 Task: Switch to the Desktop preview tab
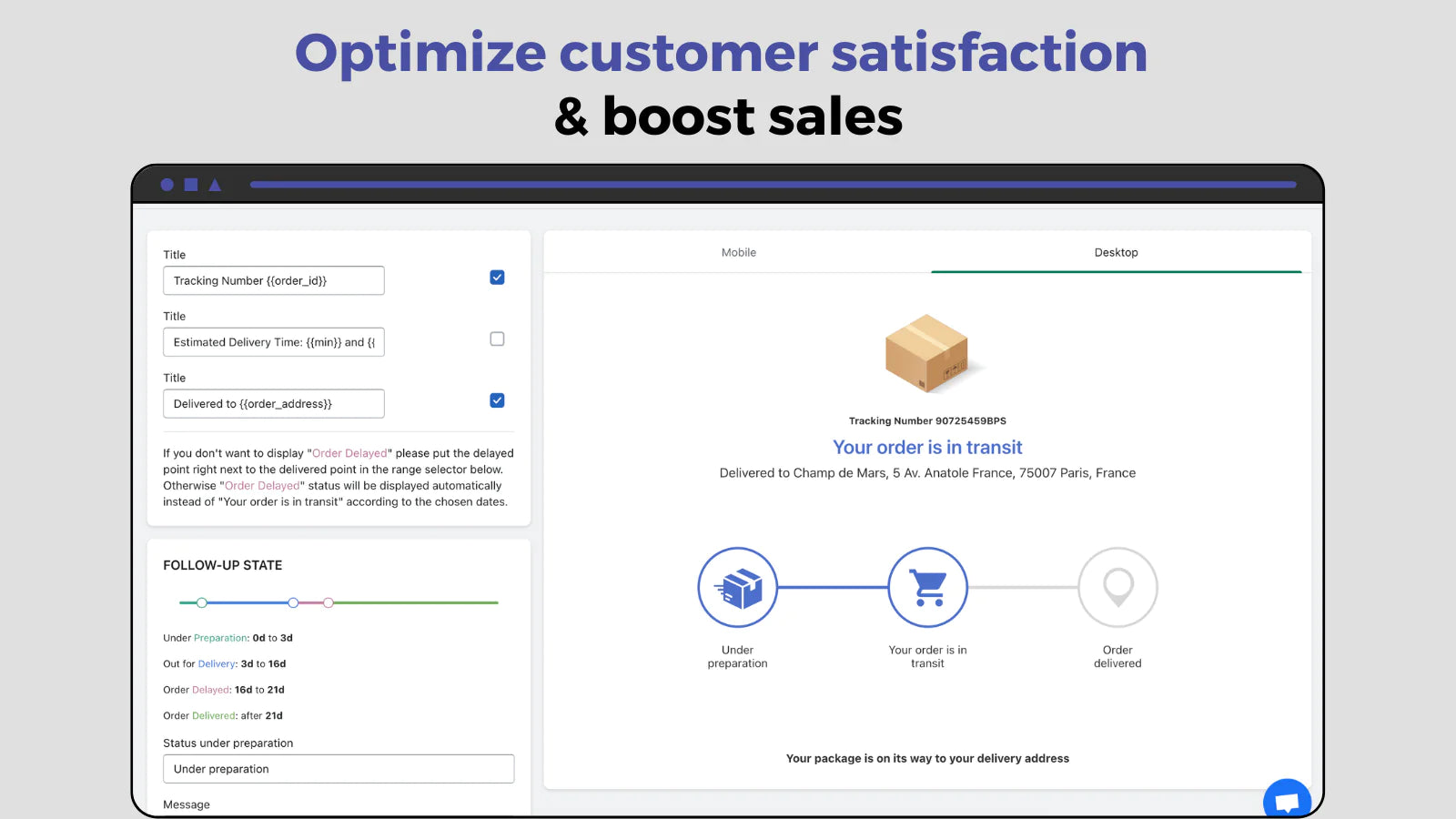(1116, 252)
